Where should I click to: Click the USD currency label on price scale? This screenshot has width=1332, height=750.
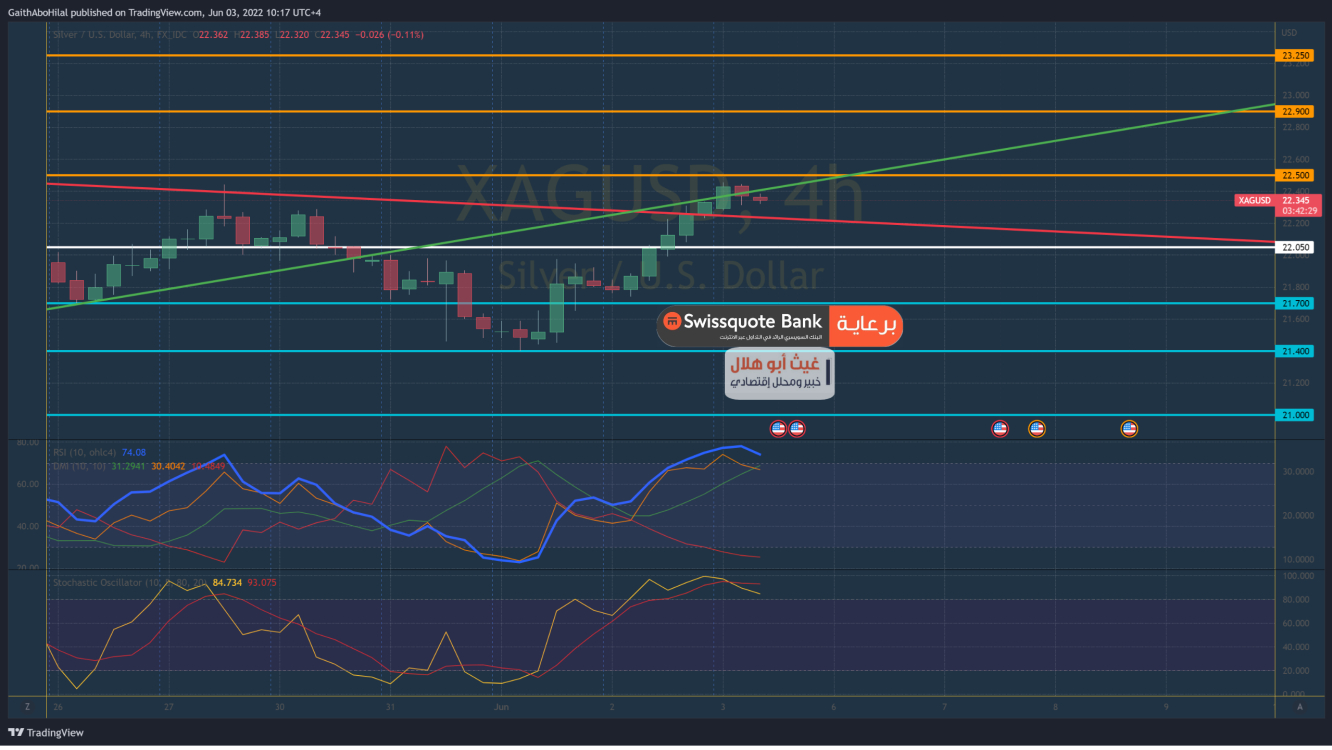click(1288, 33)
